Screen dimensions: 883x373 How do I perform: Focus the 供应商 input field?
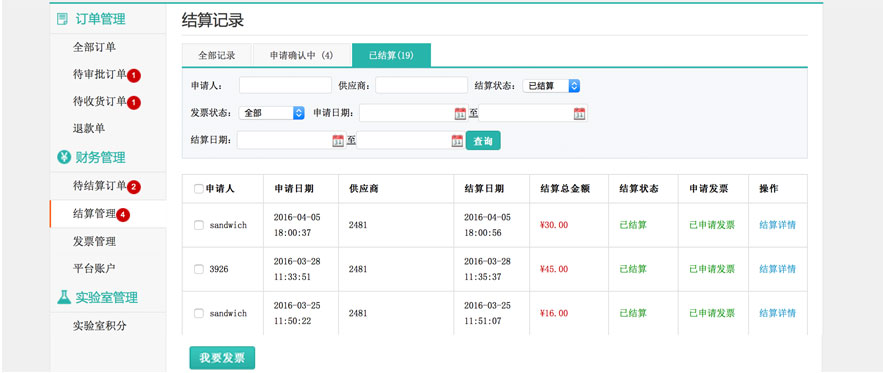click(x=422, y=86)
